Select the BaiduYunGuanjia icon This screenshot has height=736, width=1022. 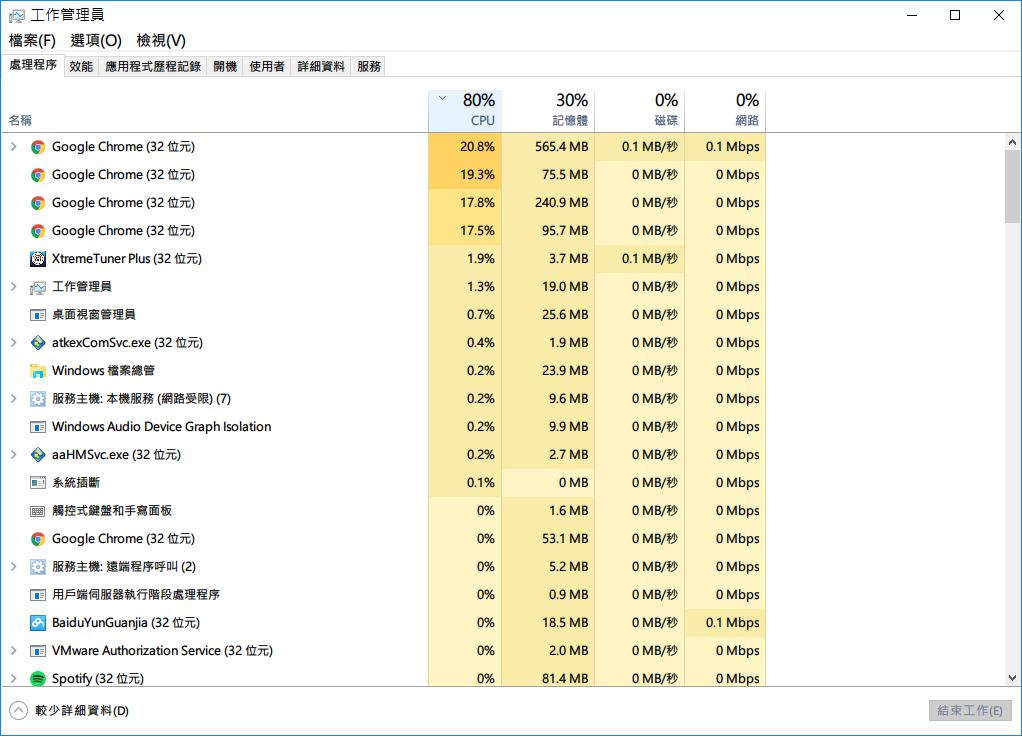38,623
